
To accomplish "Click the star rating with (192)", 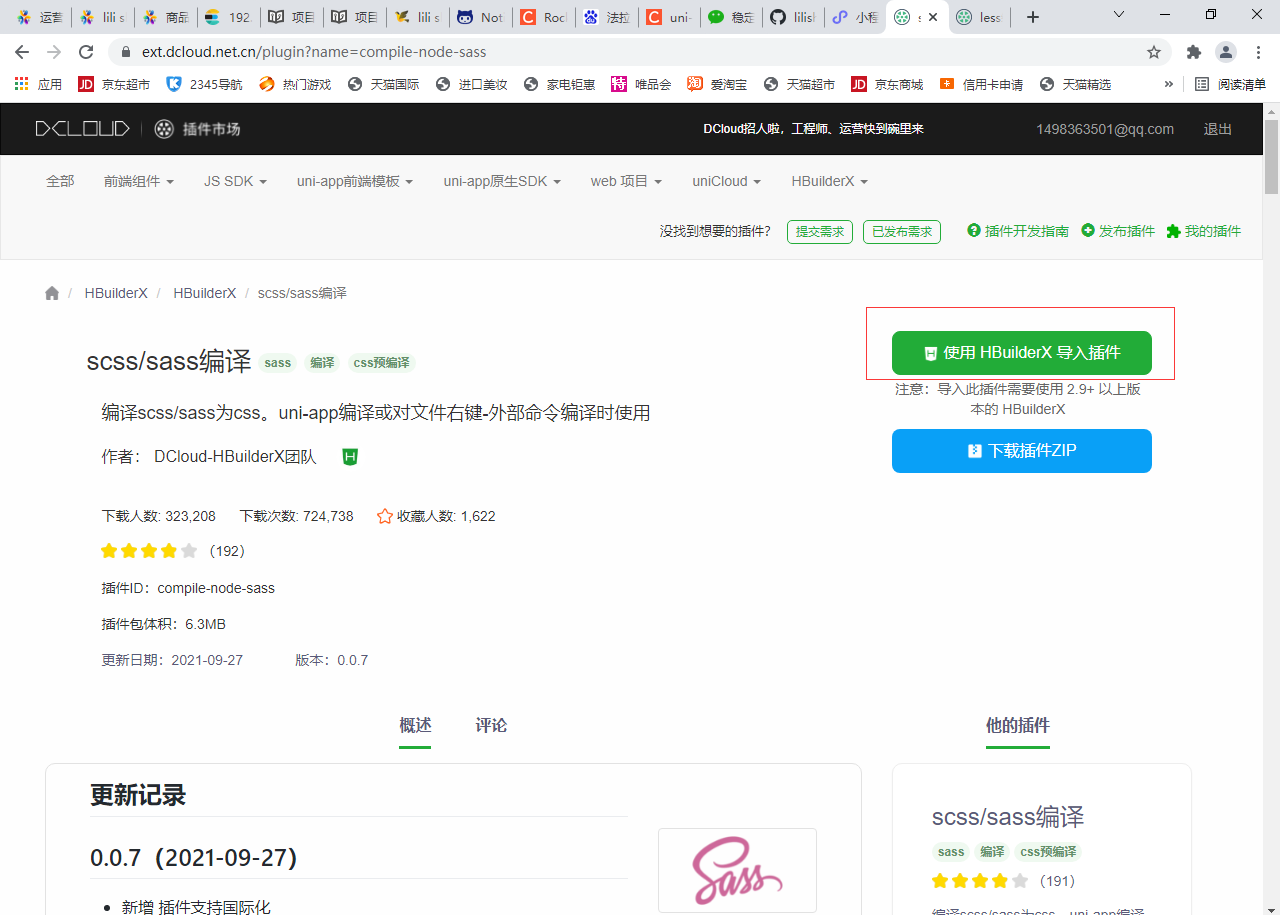I will tap(172, 551).
